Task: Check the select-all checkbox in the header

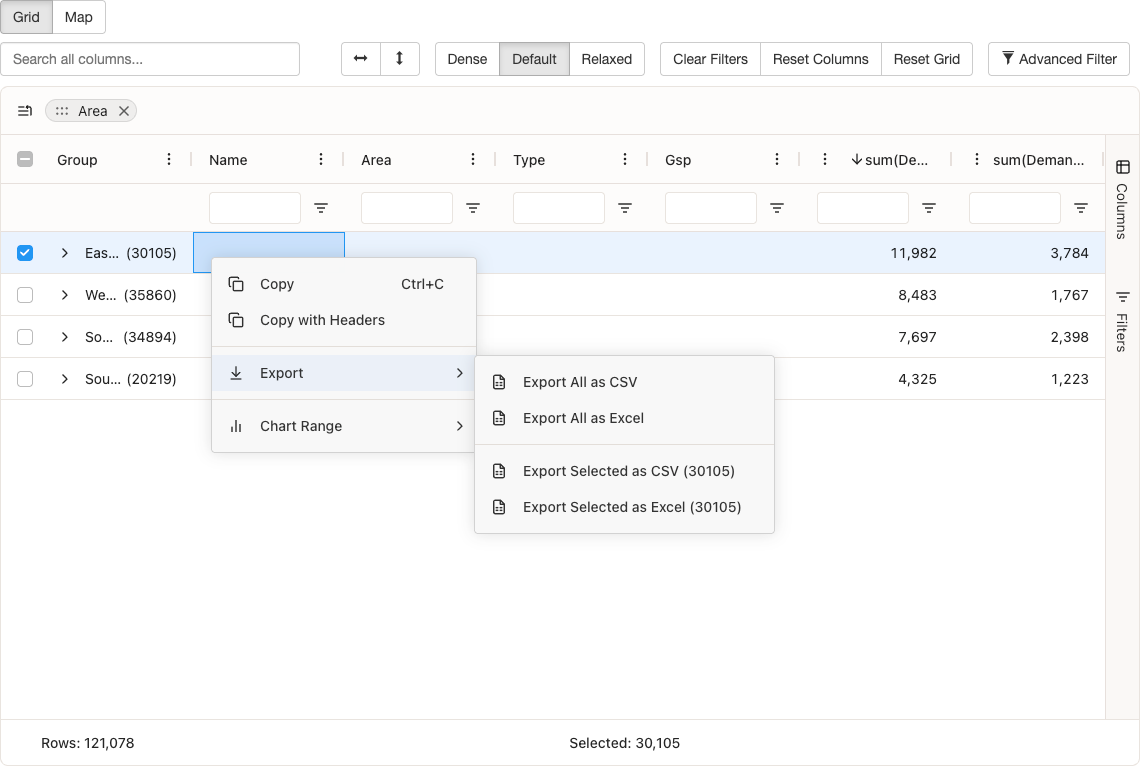Action: [x=25, y=159]
